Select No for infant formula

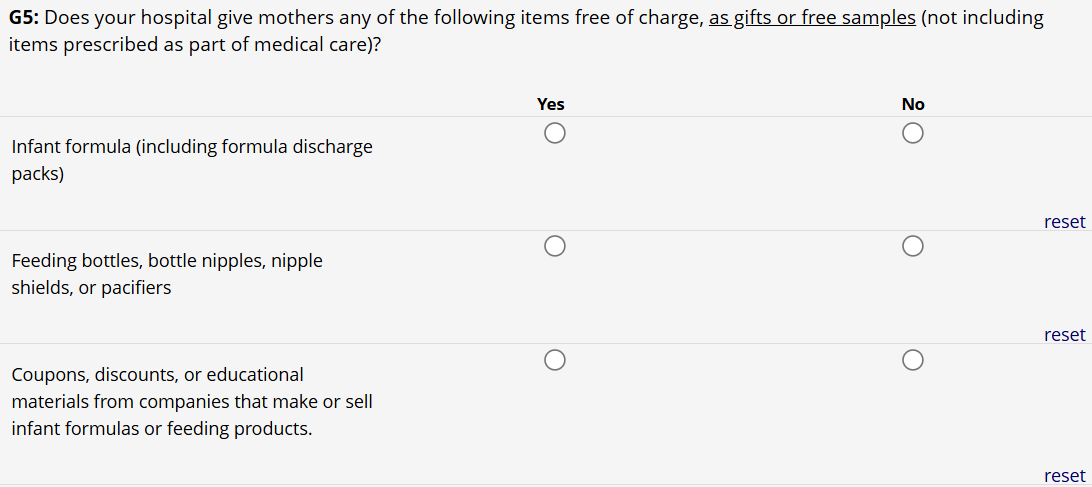911,133
